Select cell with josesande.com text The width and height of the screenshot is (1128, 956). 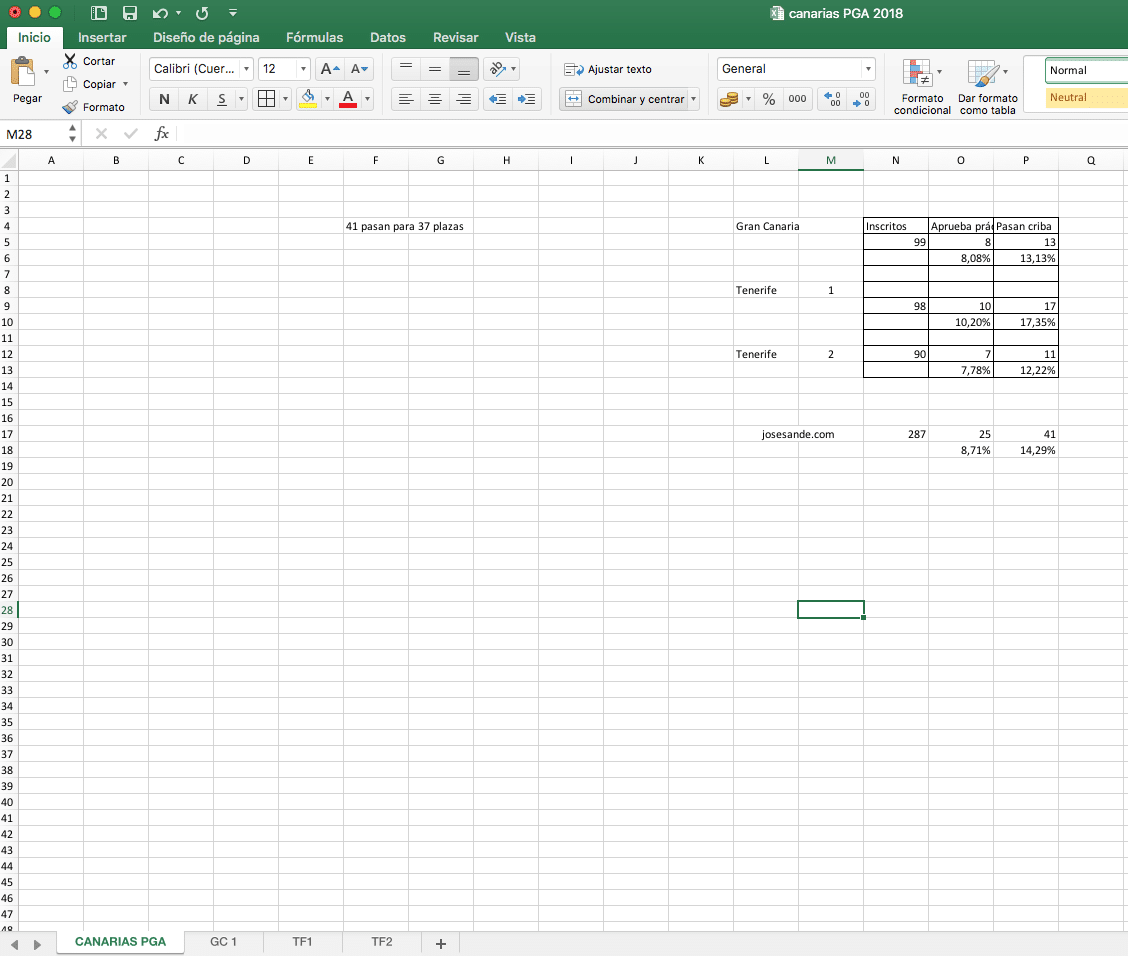(798, 434)
